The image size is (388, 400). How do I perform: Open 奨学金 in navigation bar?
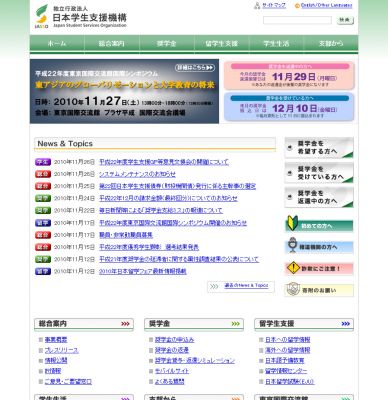point(167,43)
